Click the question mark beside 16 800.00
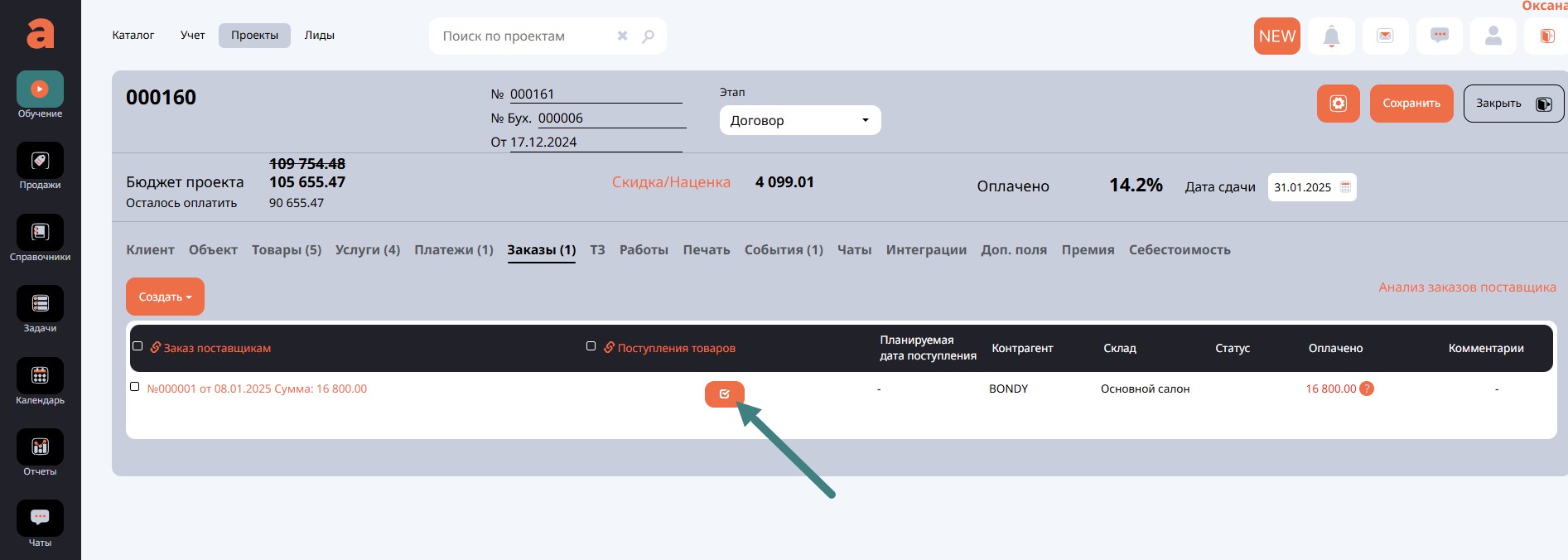Screen dimensions: 1568x560 pos(1367,389)
